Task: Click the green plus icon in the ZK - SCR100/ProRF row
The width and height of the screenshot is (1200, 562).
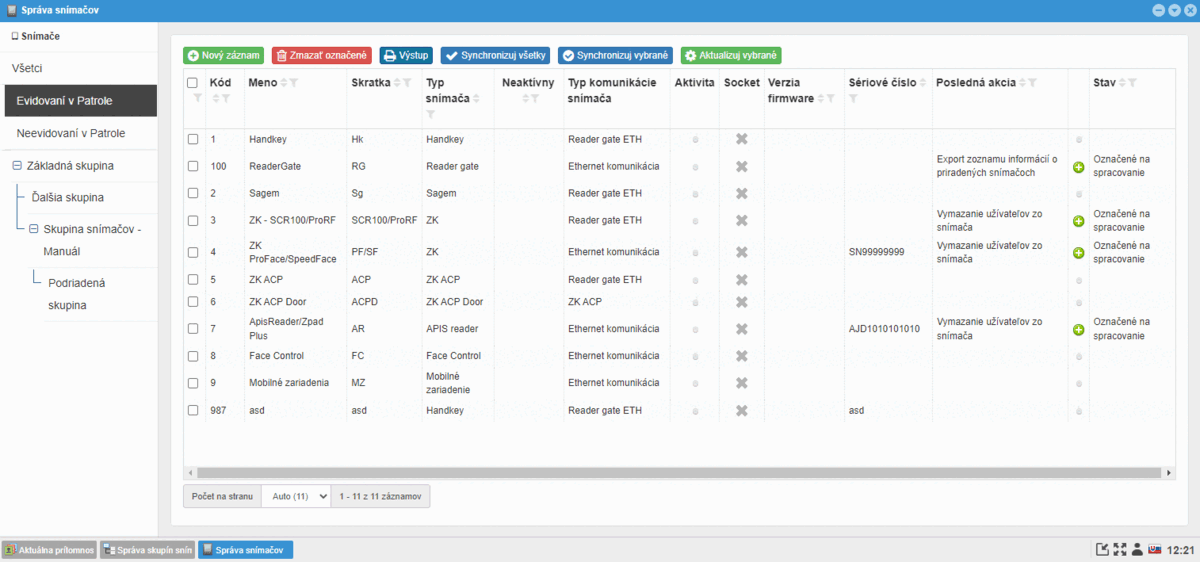Action: pyautogui.click(x=1078, y=221)
